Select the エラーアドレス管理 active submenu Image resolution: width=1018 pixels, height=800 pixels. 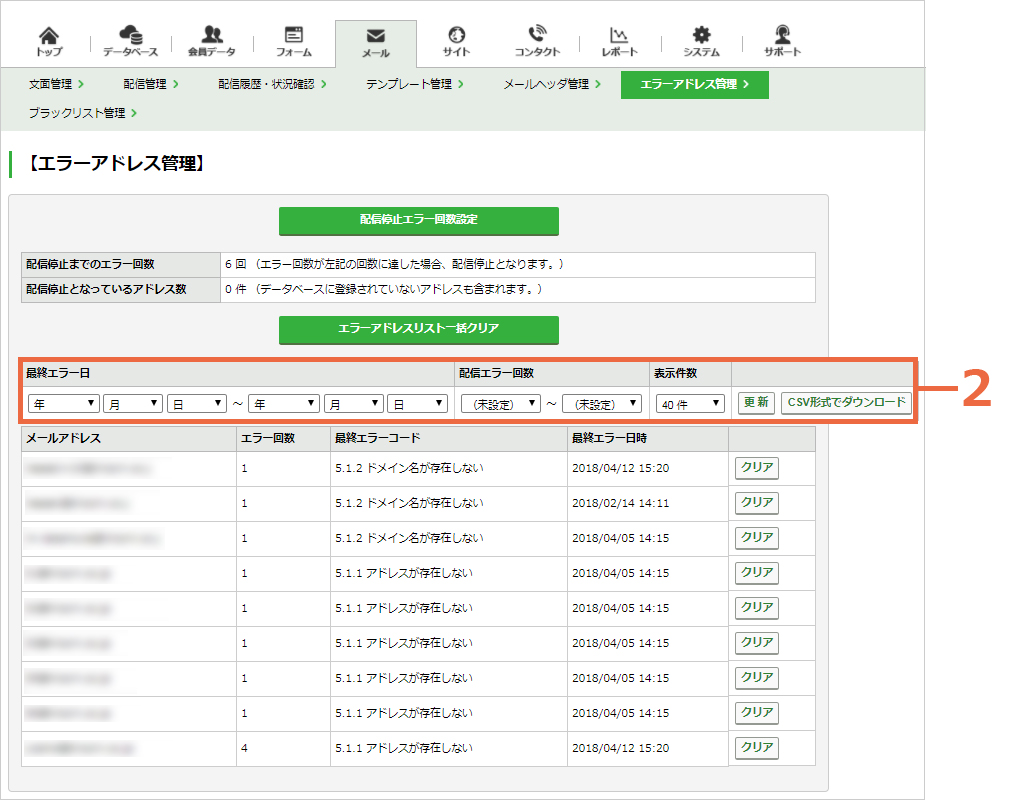(x=695, y=84)
